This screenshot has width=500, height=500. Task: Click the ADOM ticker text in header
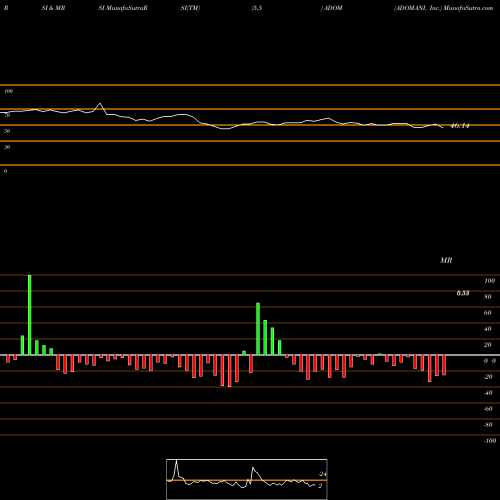(x=333, y=8)
